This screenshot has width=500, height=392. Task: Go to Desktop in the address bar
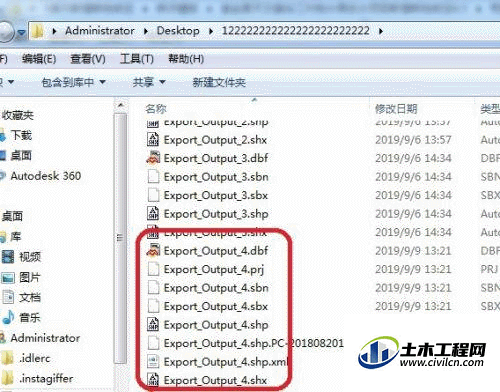(178, 31)
